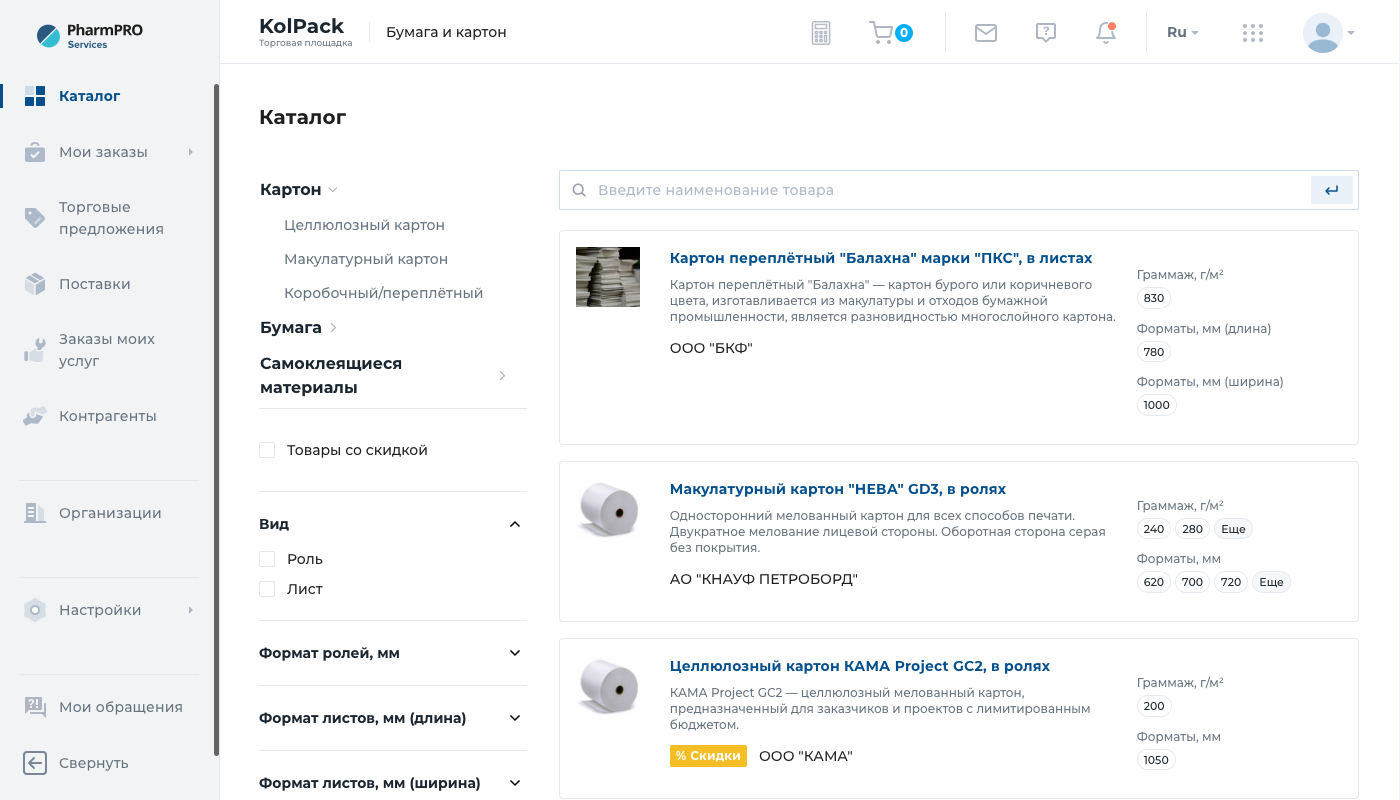Click the Торговые предложения tag icon
The image size is (1400, 800).
coord(35,218)
